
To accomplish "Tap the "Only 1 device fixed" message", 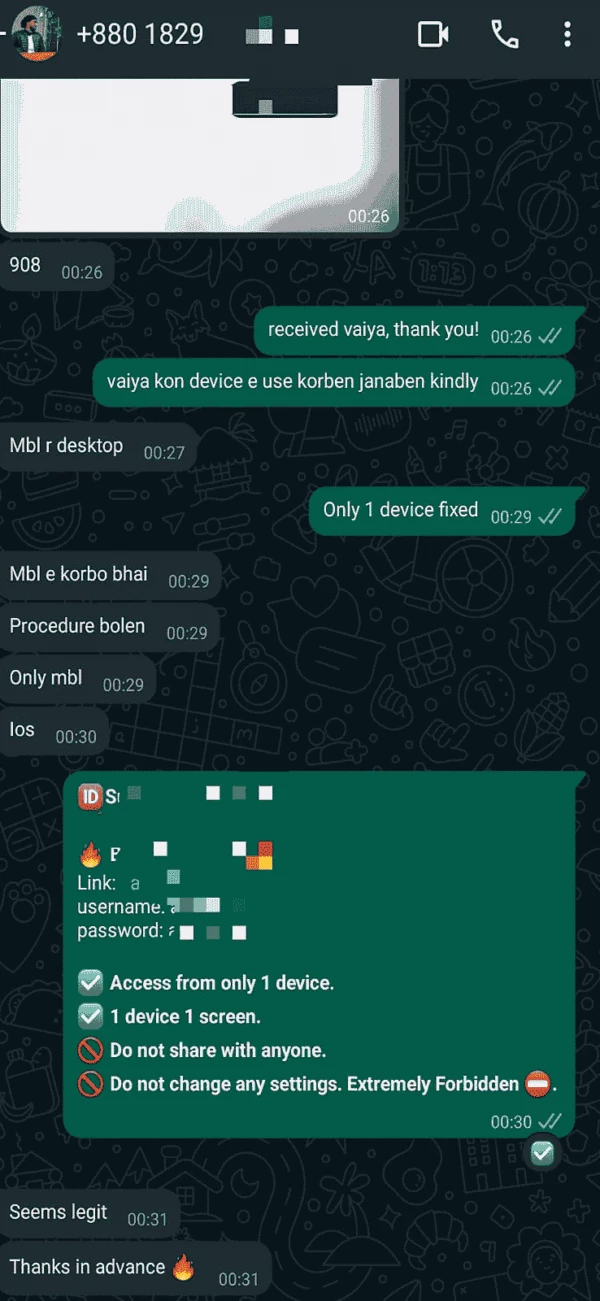I will 442,512.
